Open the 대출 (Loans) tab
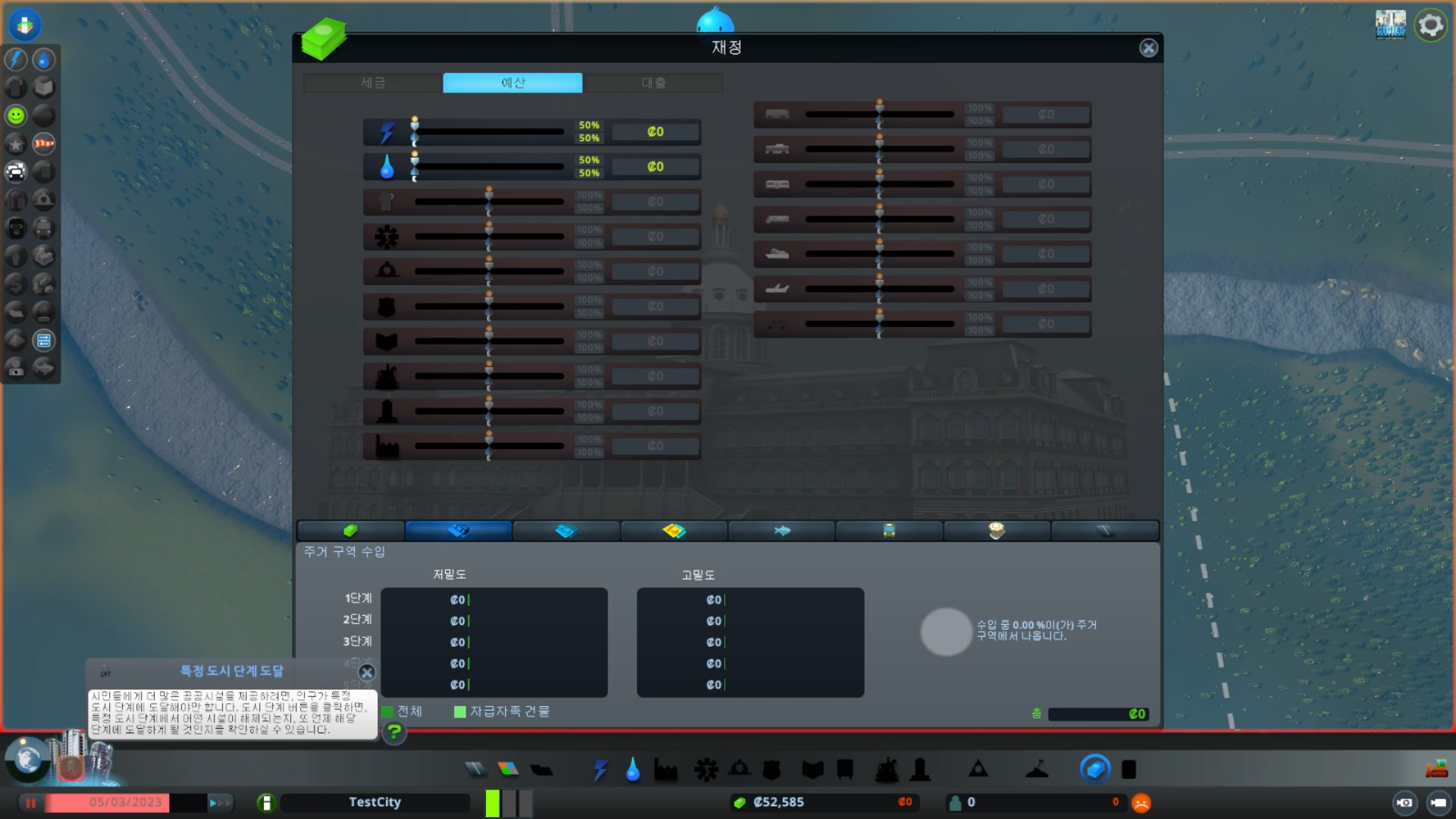Image resolution: width=1456 pixels, height=819 pixels. point(653,83)
